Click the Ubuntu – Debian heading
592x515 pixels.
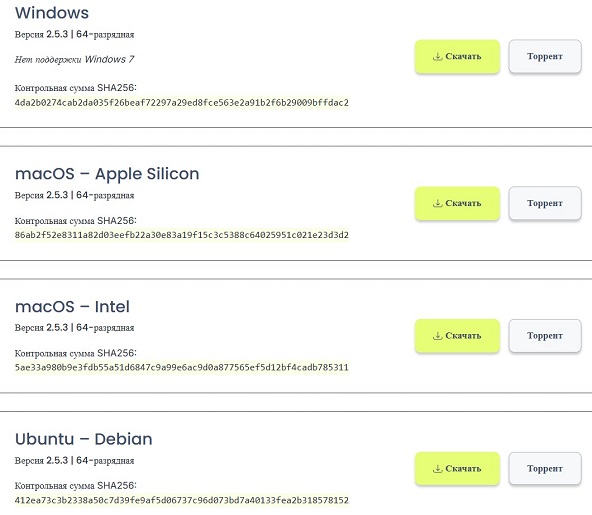coord(83,439)
